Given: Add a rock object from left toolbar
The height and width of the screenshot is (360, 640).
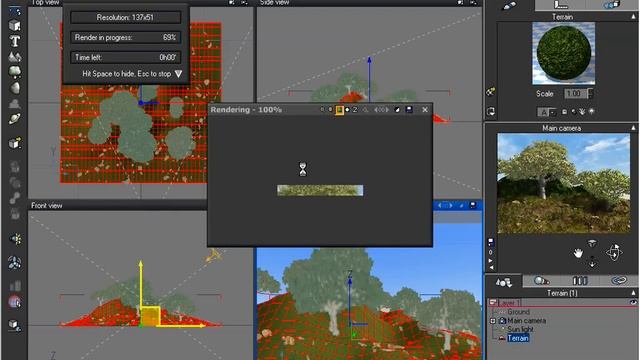Looking at the screenshot, I should pyautogui.click(x=15, y=87).
